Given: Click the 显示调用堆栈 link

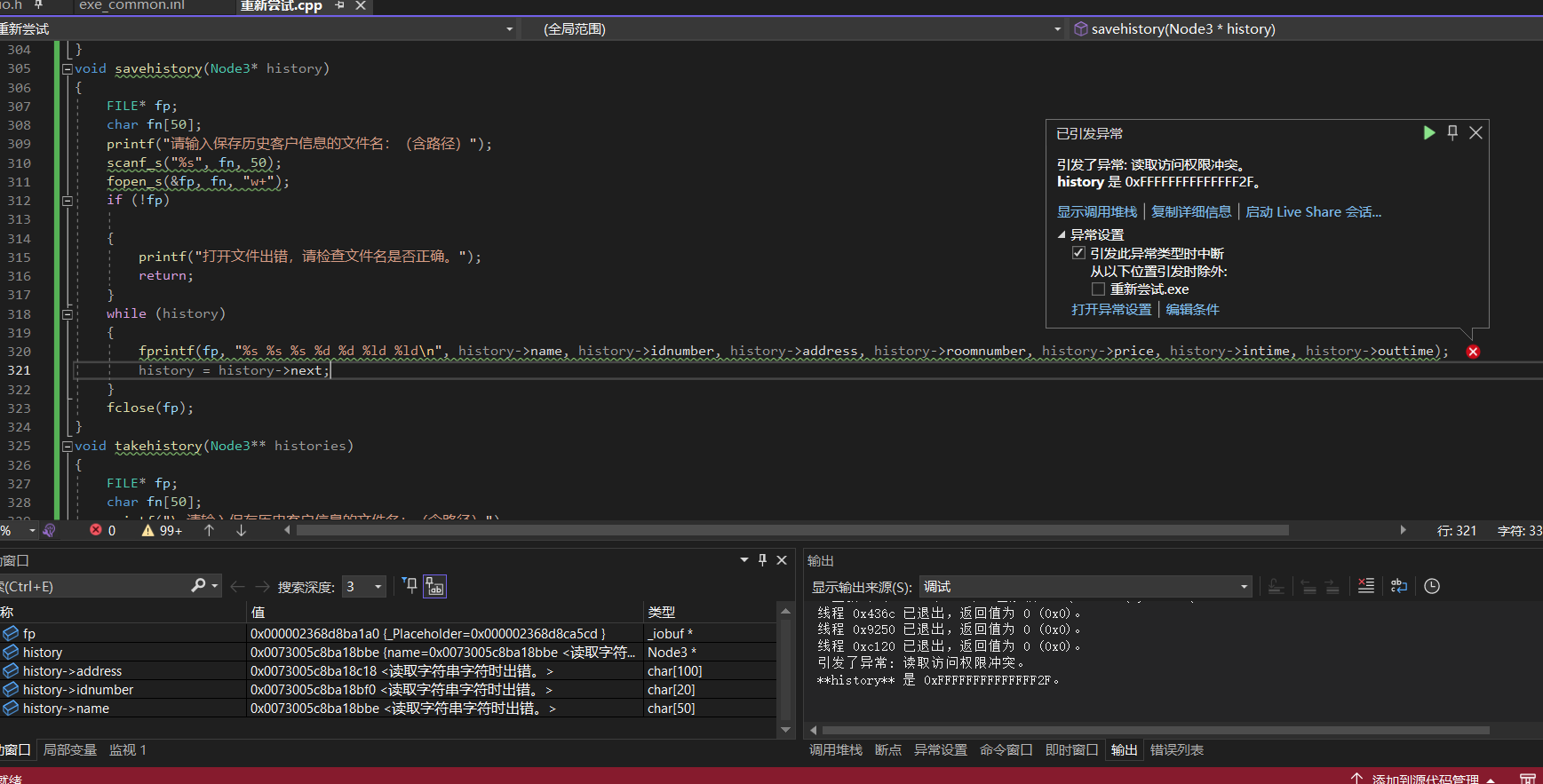Looking at the screenshot, I should coord(1097,212).
